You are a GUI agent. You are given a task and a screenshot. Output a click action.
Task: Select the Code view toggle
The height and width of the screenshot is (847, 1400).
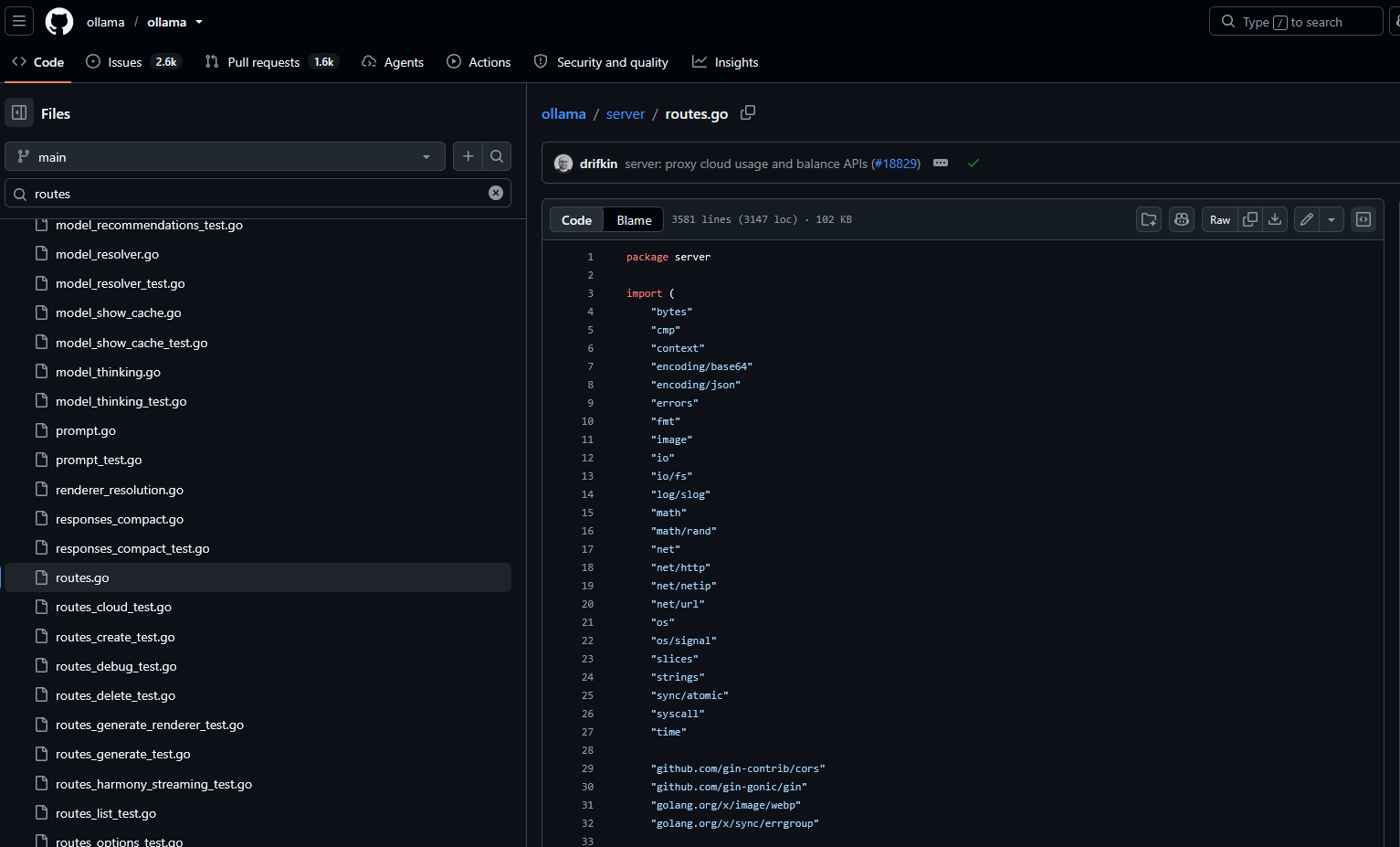tap(576, 219)
